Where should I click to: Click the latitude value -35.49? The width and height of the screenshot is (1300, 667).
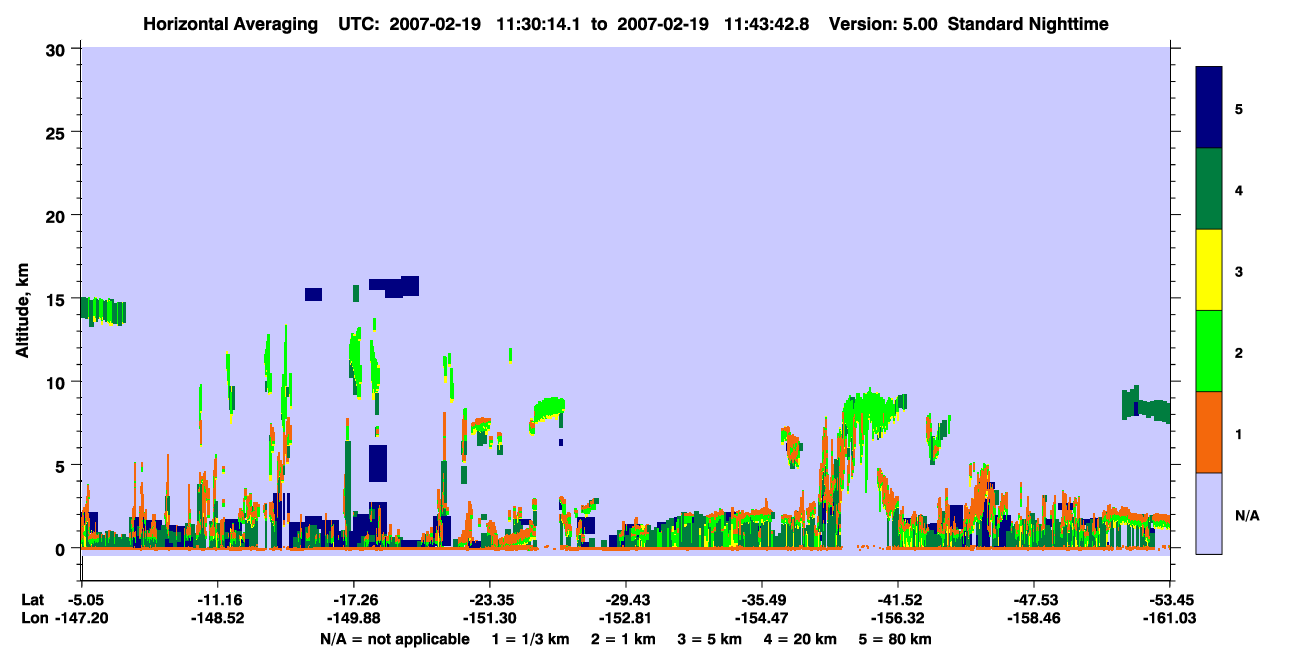(762, 600)
